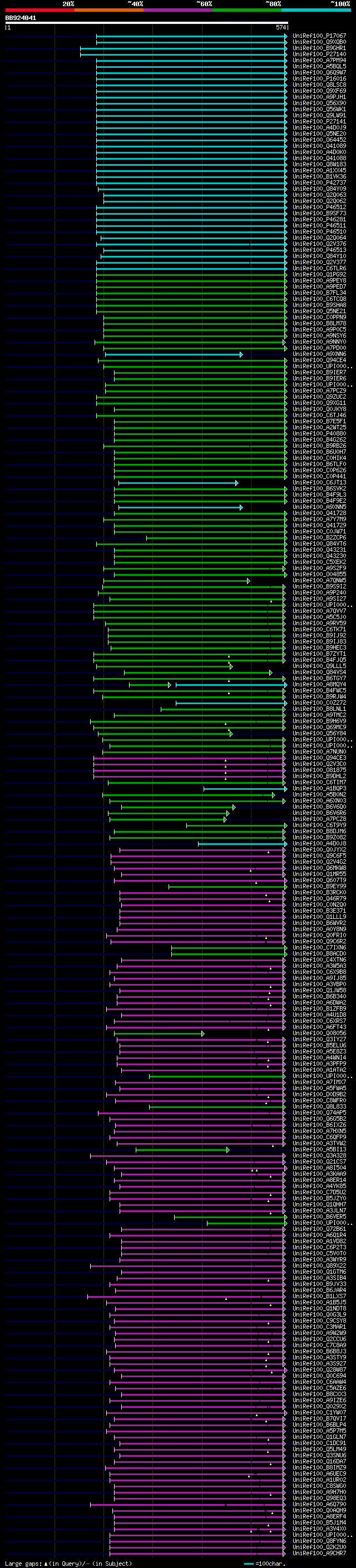Select the UniRef100_A9PEY8 label

click(319, 280)
